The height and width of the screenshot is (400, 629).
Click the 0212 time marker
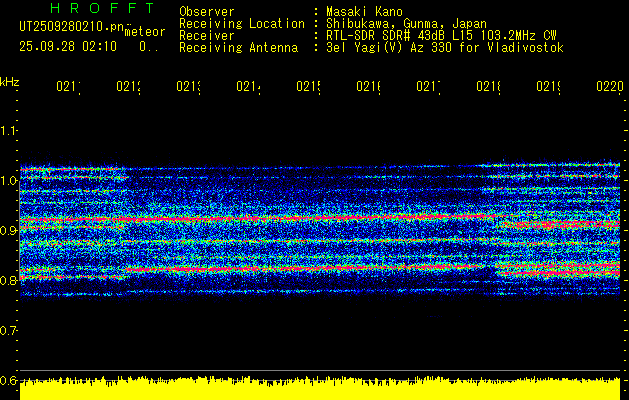128,86
